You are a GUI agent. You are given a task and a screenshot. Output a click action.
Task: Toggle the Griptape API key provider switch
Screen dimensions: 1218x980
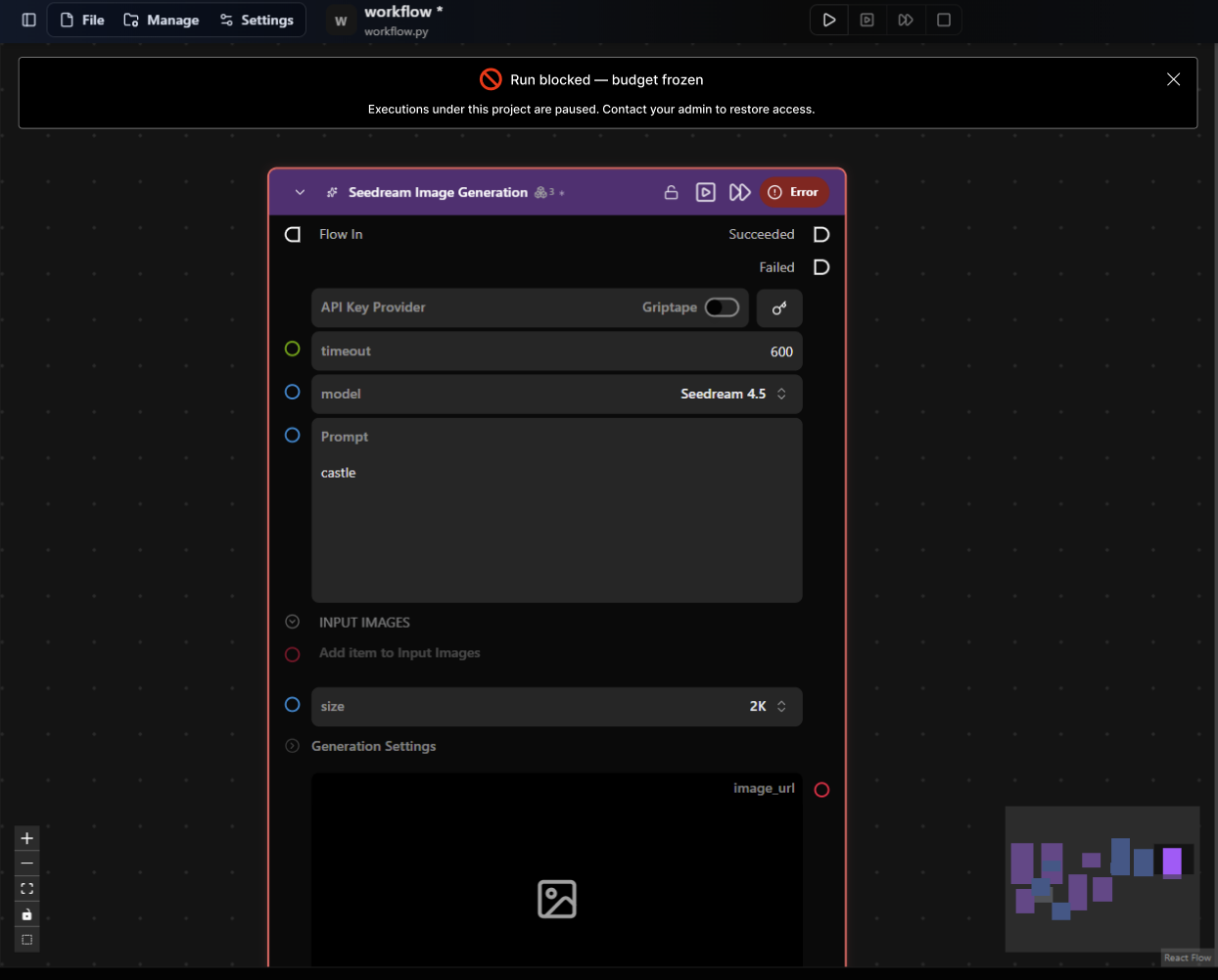pyautogui.click(x=722, y=307)
